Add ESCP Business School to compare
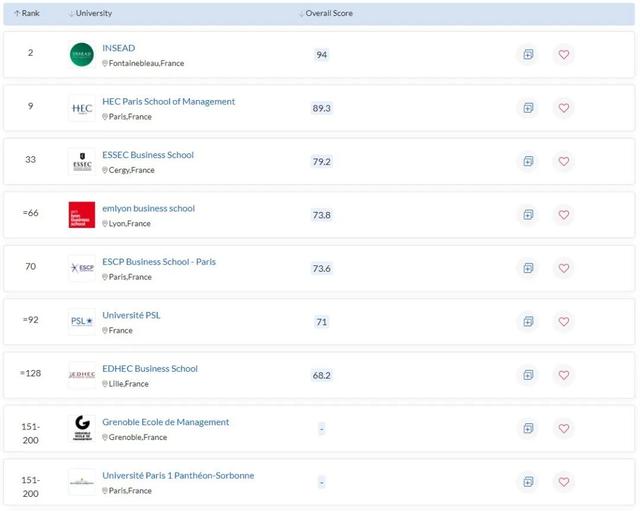640x511 pixels. pyautogui.click(x=528, y=268)
